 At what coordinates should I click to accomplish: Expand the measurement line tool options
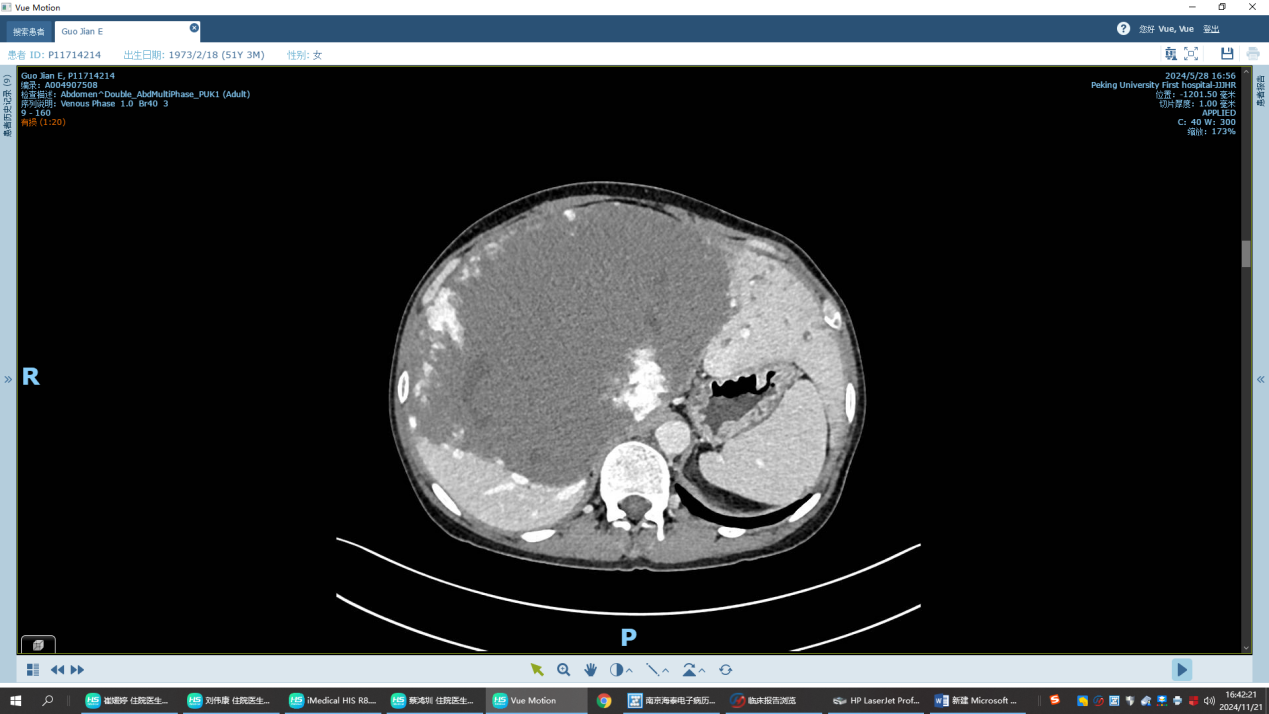click(x=666, y=671)
